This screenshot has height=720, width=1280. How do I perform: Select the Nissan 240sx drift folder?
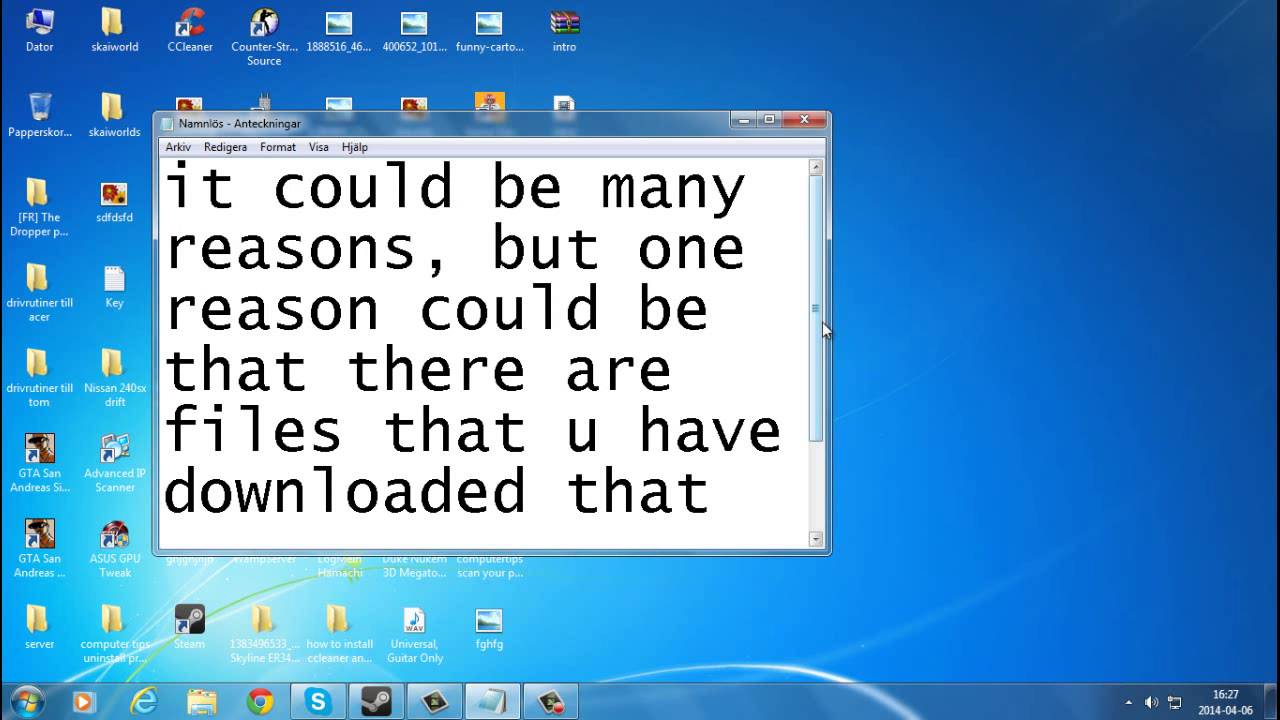(x=114, y=378)
